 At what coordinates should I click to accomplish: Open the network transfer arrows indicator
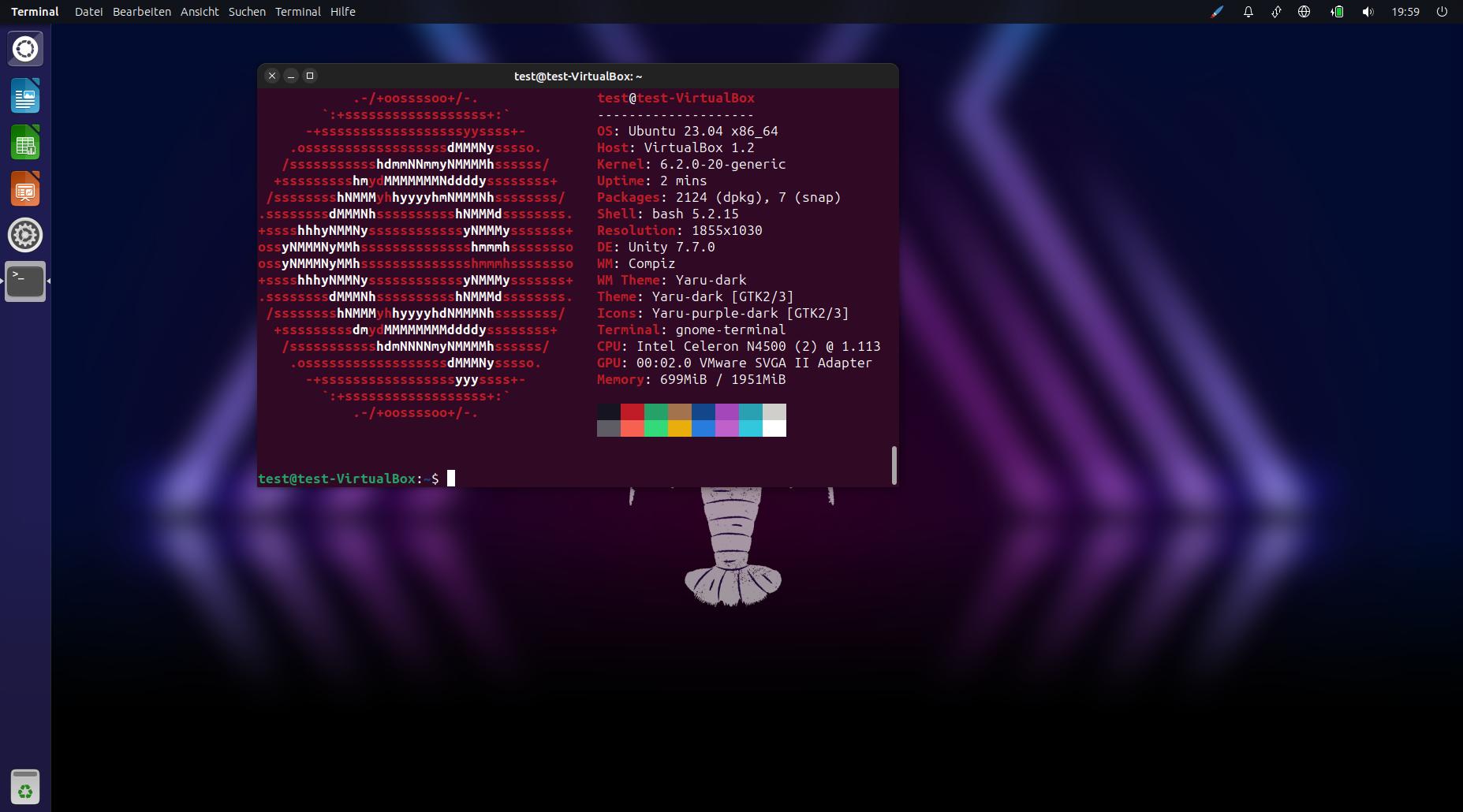pos(1276,12)
